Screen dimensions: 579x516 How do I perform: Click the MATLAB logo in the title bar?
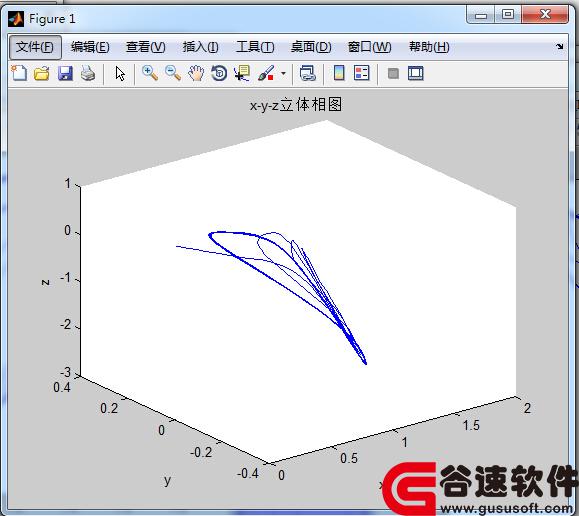pyautogui.click(x=16, y=18)
